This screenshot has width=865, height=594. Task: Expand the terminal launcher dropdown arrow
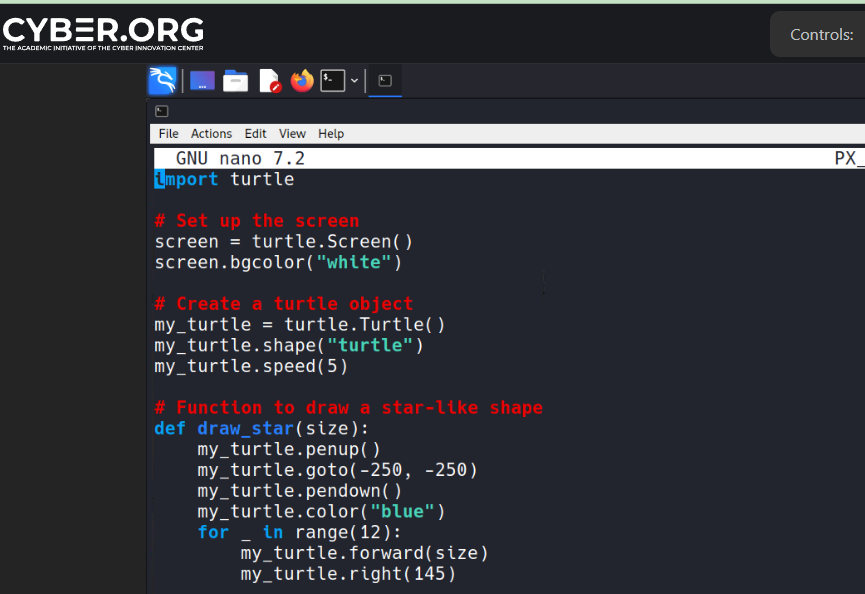354,81
